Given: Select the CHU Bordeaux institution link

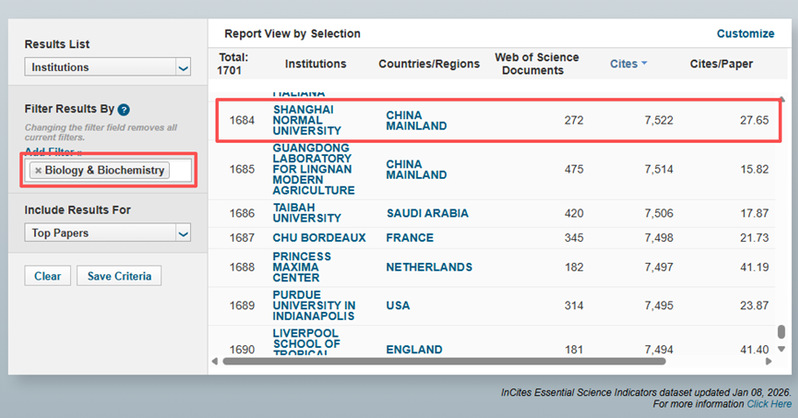Looking at the screenshot, I should 319,238.
